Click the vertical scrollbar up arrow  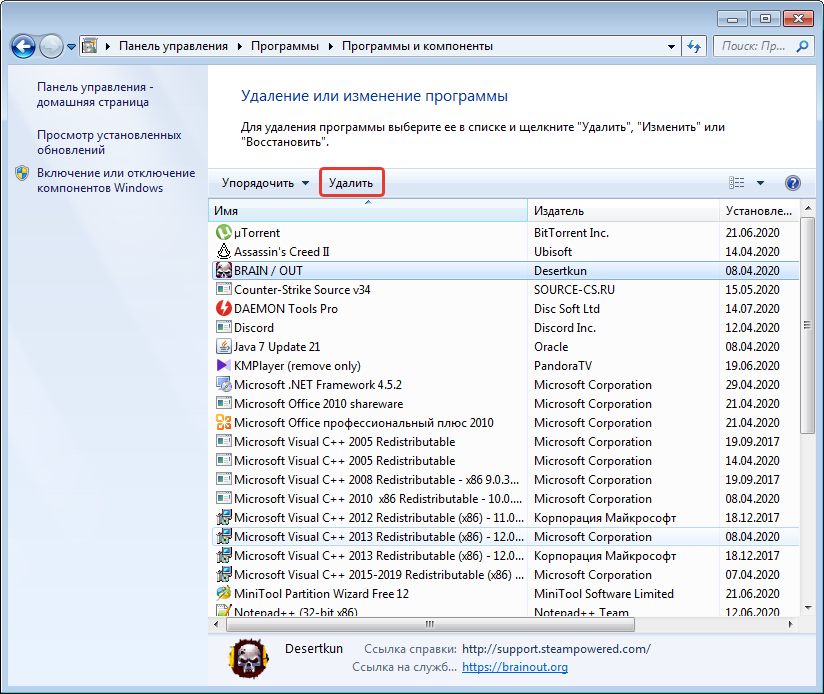807,209
